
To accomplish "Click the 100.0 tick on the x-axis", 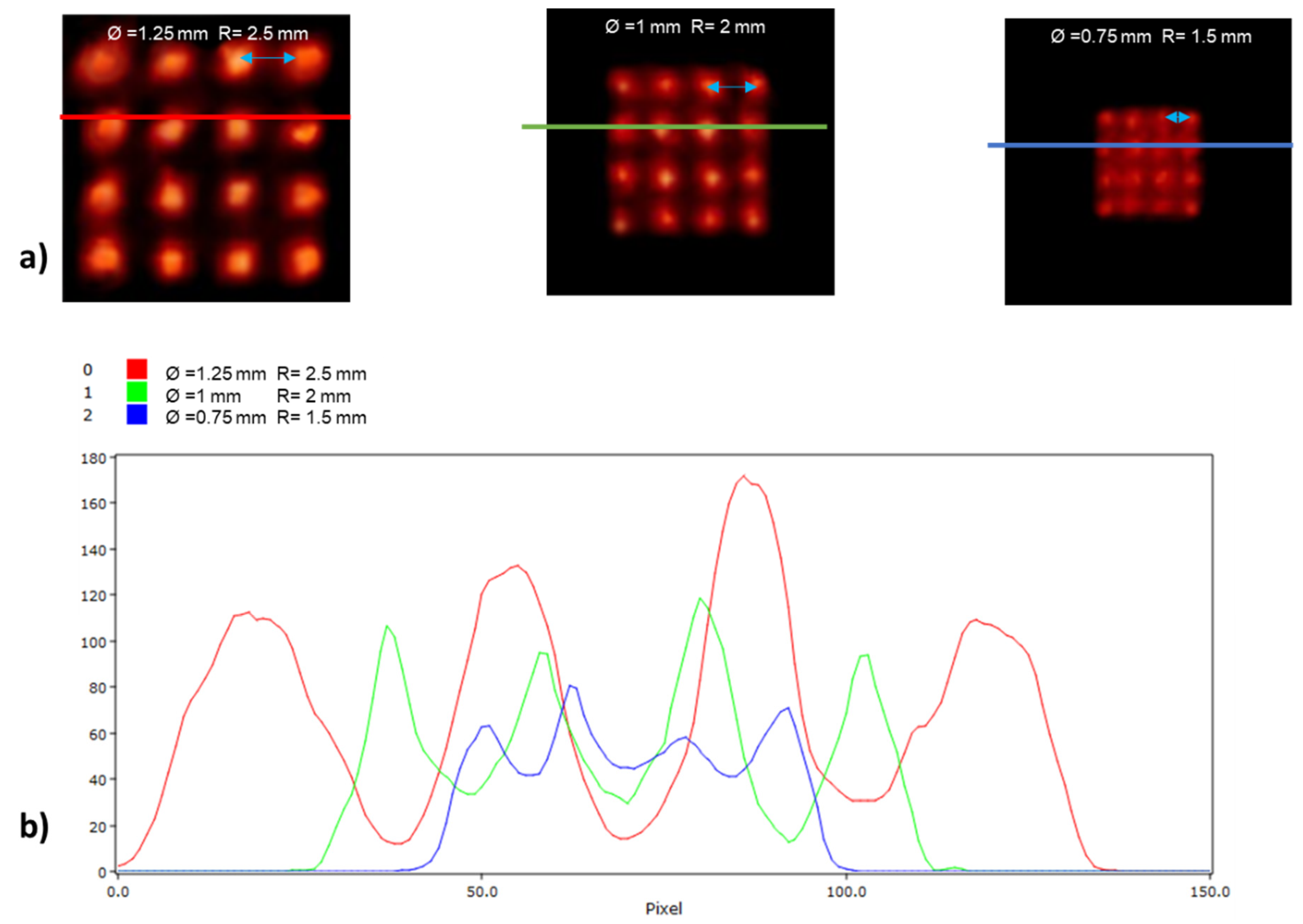I will [x=846, y=892].
